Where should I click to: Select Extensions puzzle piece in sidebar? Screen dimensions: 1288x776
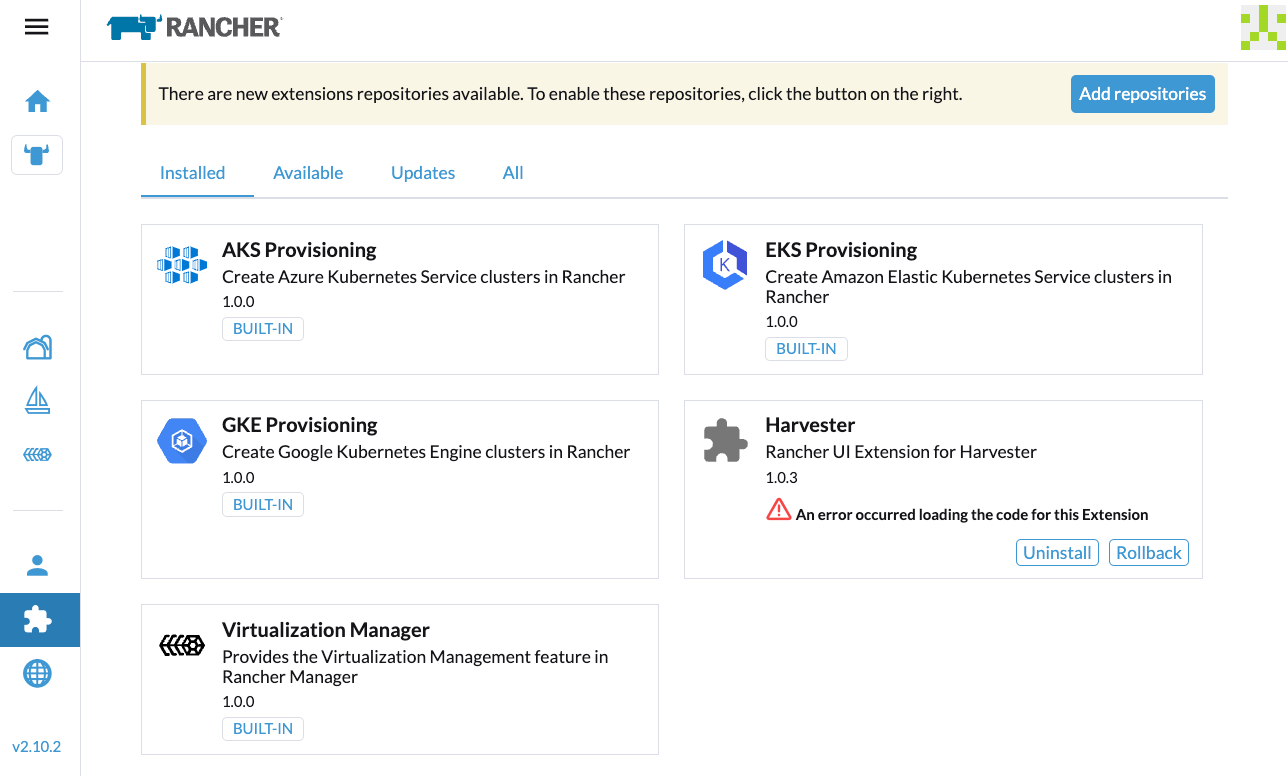[37, 620]
